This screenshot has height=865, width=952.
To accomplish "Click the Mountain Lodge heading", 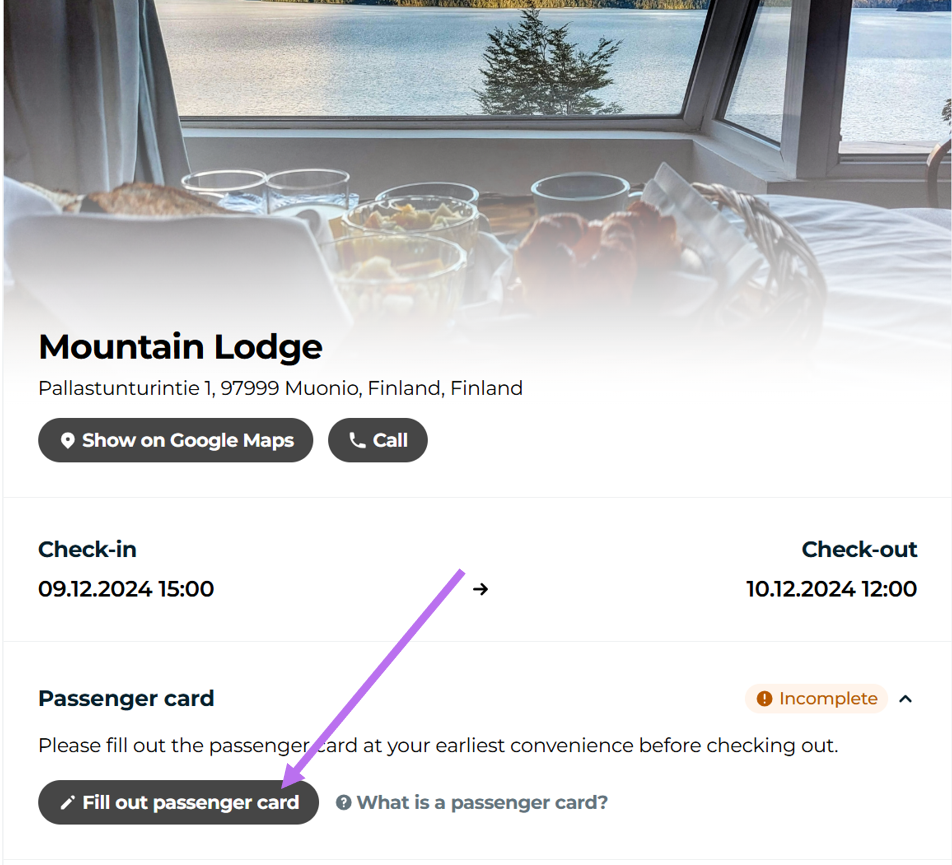I will [x=181, y=347].
